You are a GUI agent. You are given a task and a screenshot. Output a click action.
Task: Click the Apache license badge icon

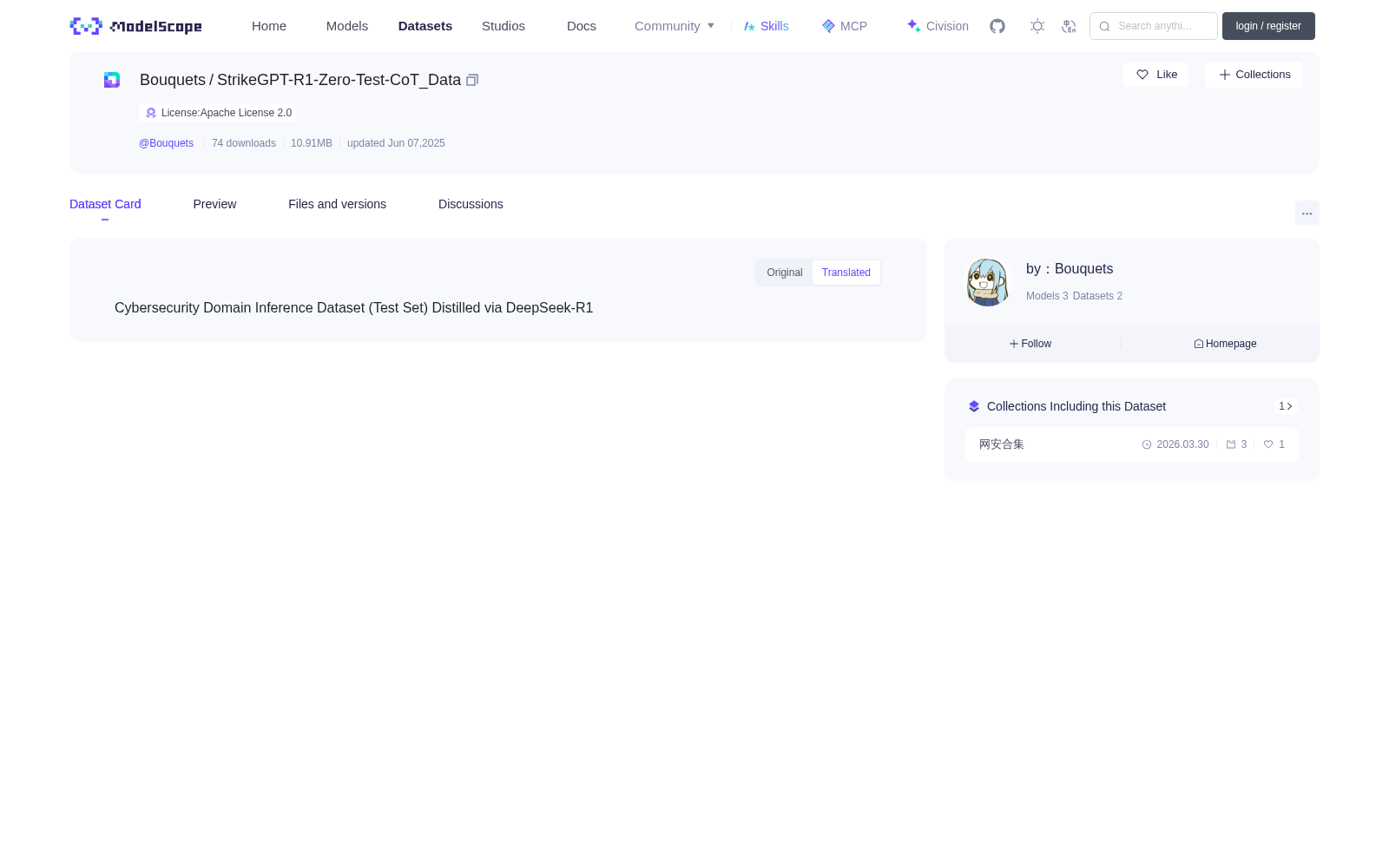tap(151, 113)
